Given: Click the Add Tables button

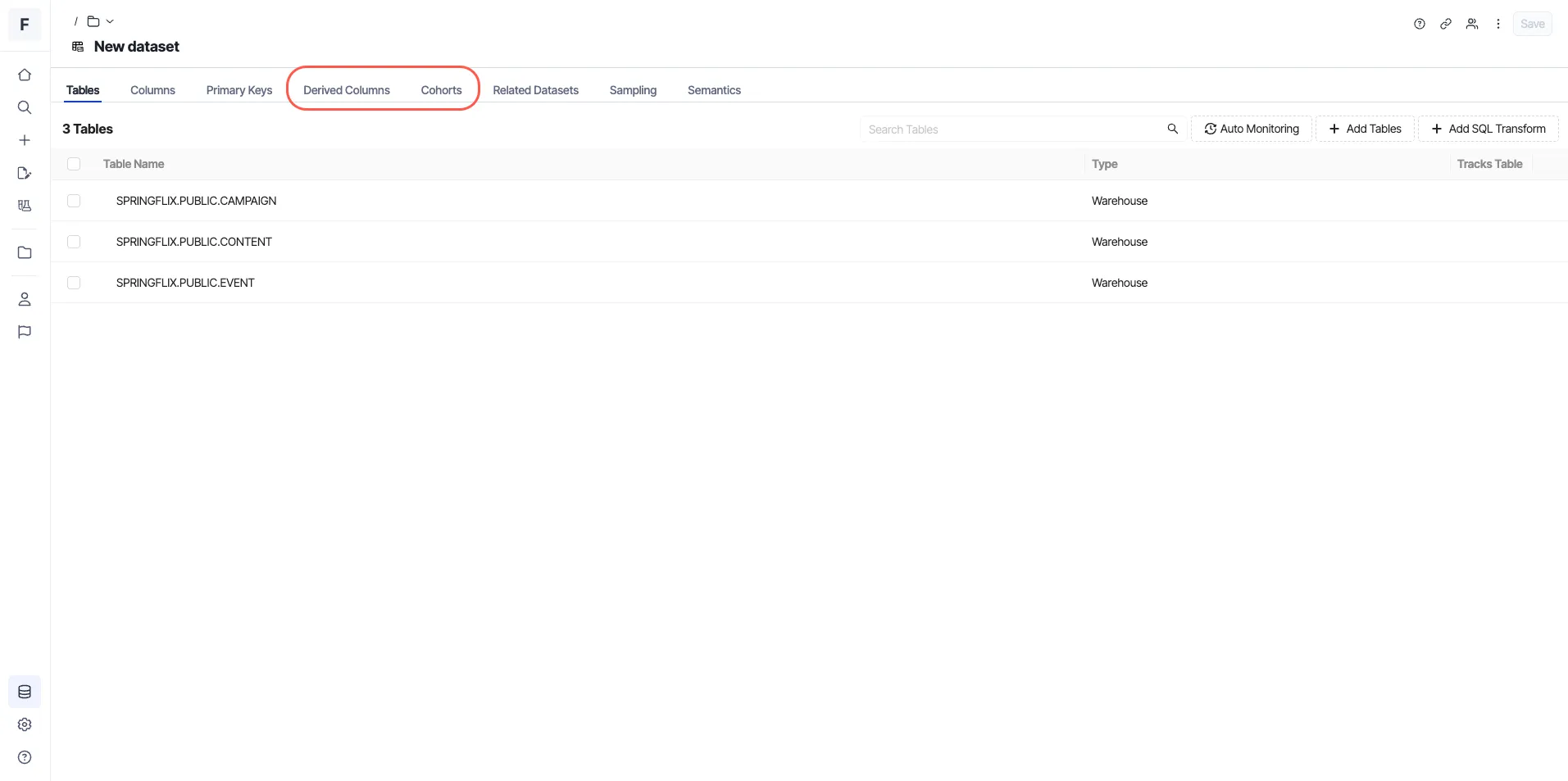Looking at the screenshot, I should (x=1365, y=129).
